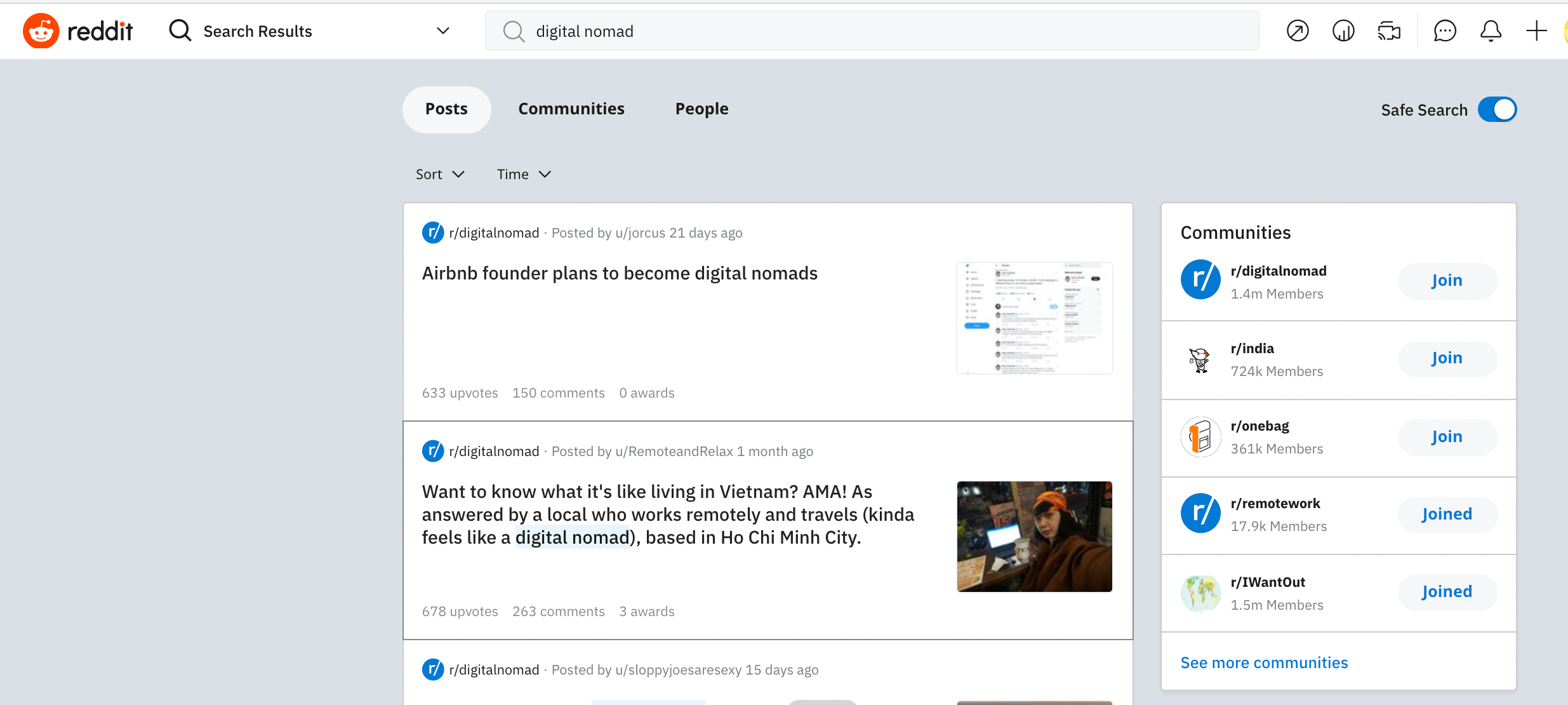Image resolution: width=1568 pixels, height=705 pixels.
Task: Join the r/digitalnomad community
Action: (1447, 280)
